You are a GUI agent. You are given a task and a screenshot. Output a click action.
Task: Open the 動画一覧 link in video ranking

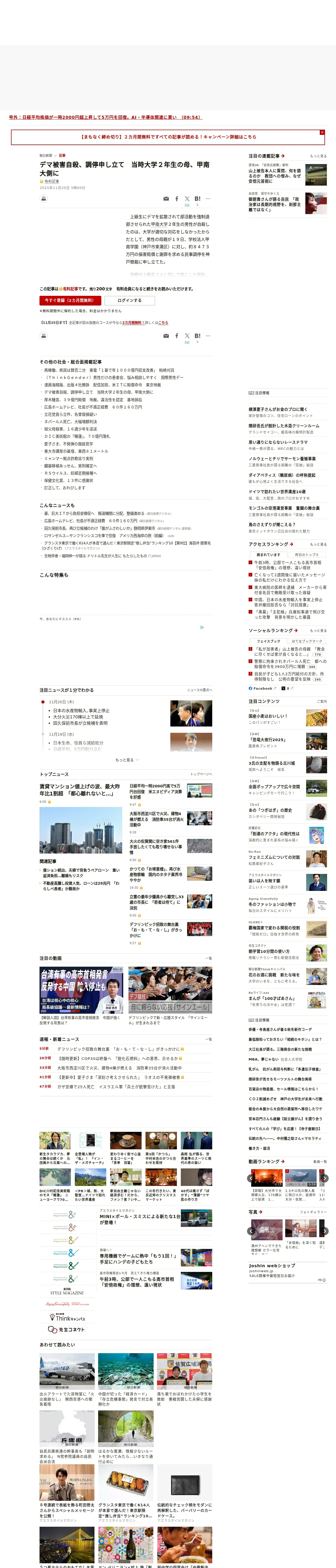(x=320, y=1161)
